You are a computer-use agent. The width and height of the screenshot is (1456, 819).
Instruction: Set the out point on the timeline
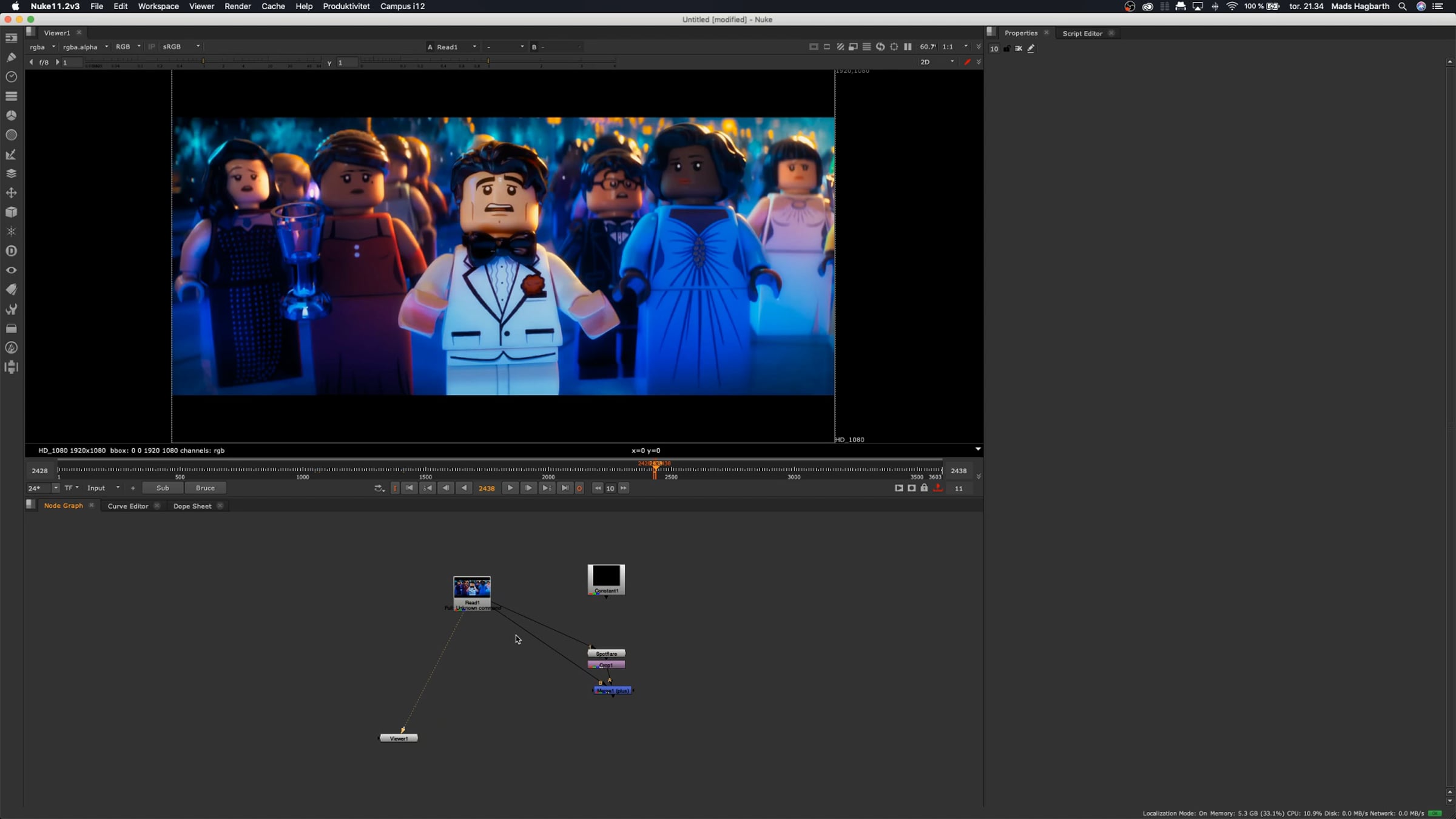click(579, 488)
